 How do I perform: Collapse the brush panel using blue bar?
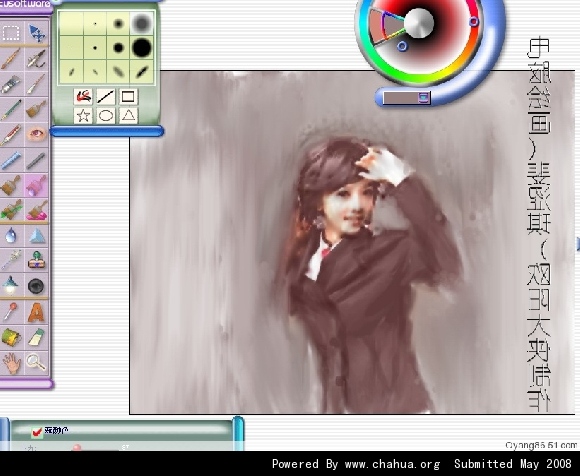coord(107,131)
